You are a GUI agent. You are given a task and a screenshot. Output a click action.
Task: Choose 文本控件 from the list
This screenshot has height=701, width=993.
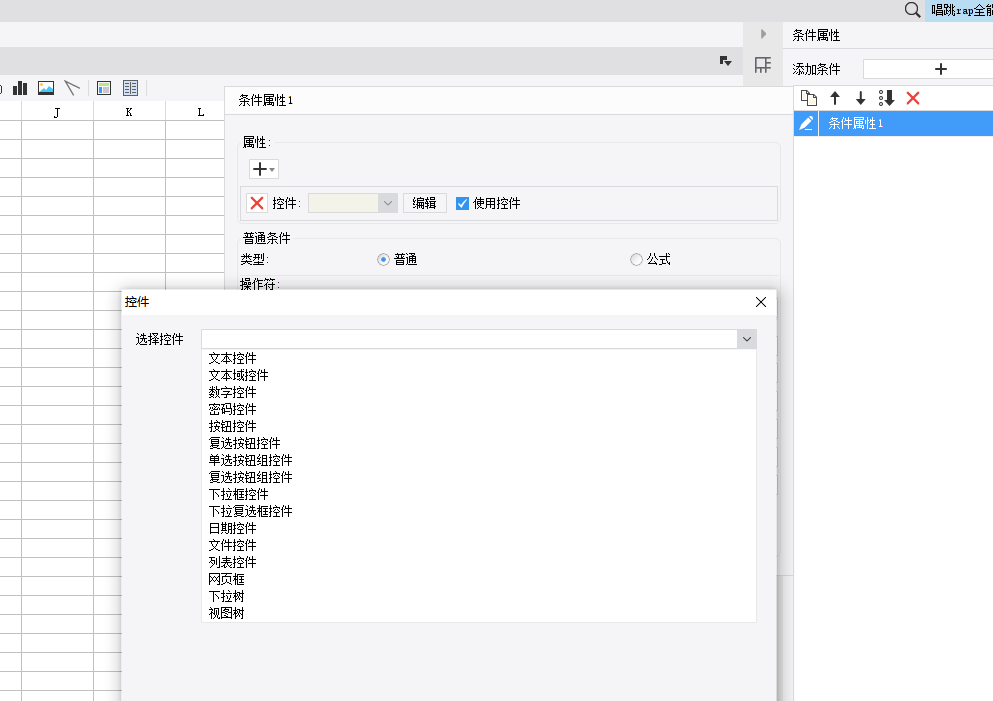(x=232, y=359)
